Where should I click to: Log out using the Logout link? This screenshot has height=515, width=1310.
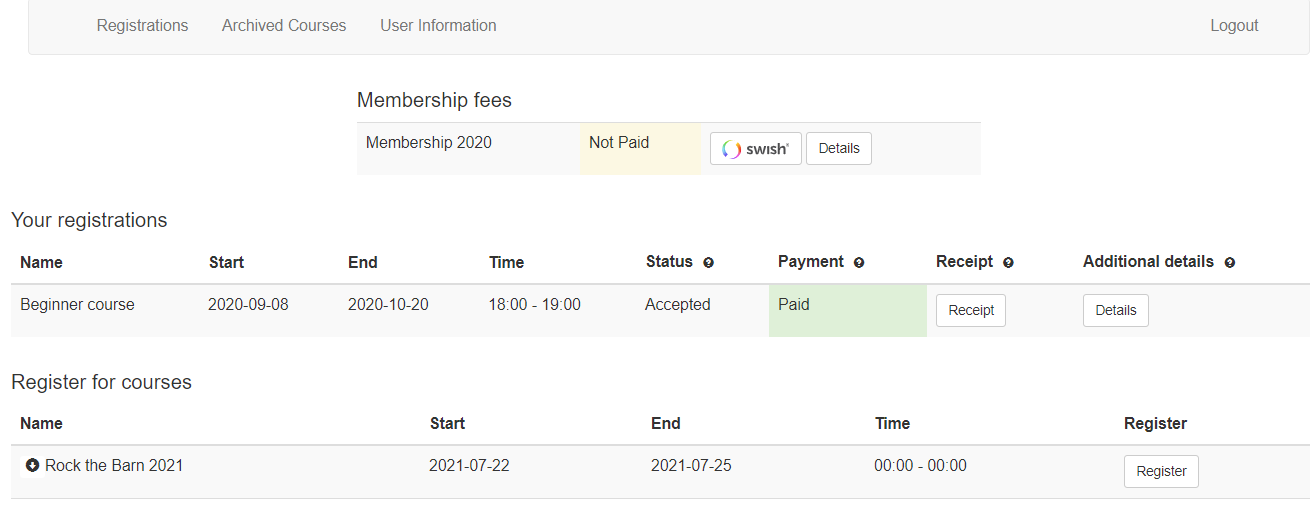[1234, 26]
